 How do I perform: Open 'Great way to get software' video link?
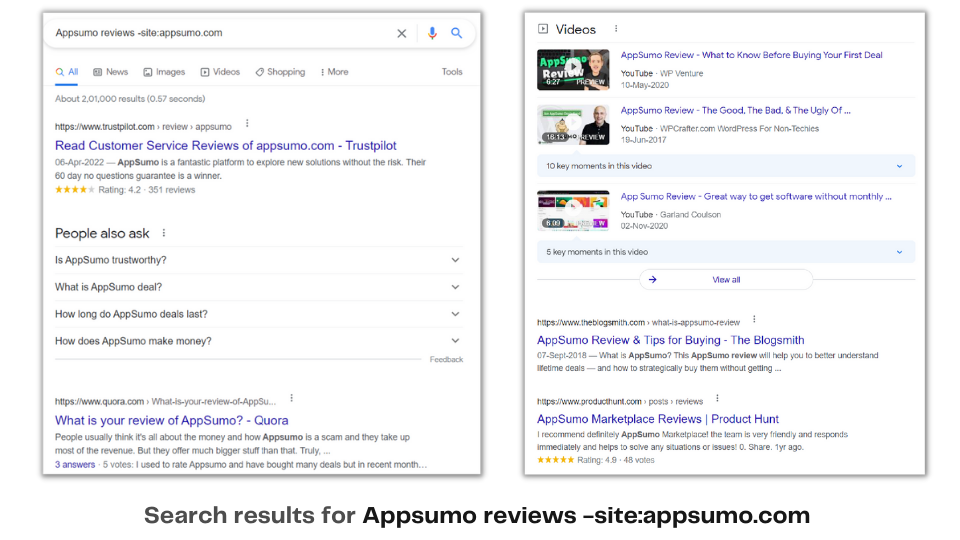pos(756,197)
